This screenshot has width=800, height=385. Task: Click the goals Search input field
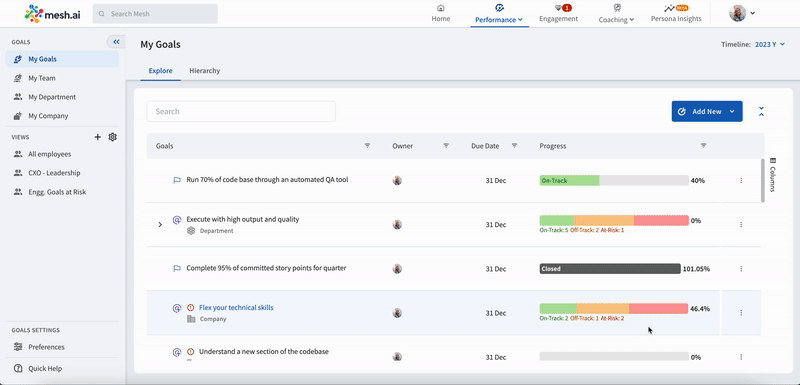pyautogui.click(x=241, y=111)
